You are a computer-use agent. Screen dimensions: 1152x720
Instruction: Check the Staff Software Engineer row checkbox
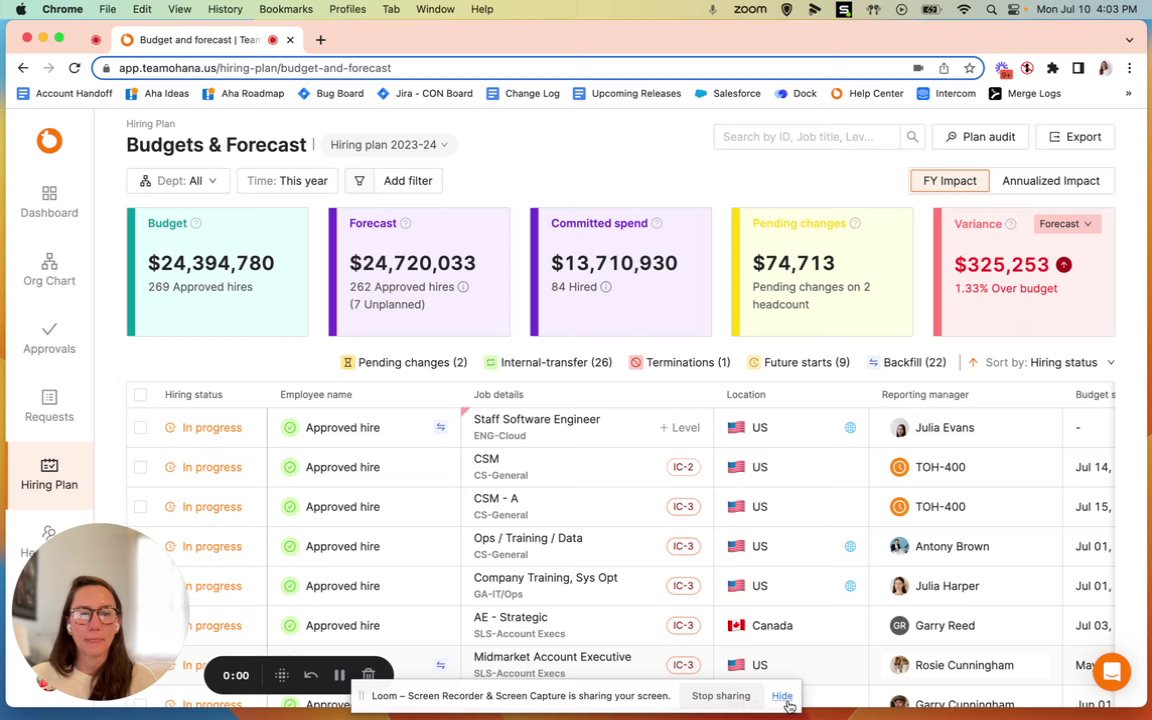click(140, 428)
